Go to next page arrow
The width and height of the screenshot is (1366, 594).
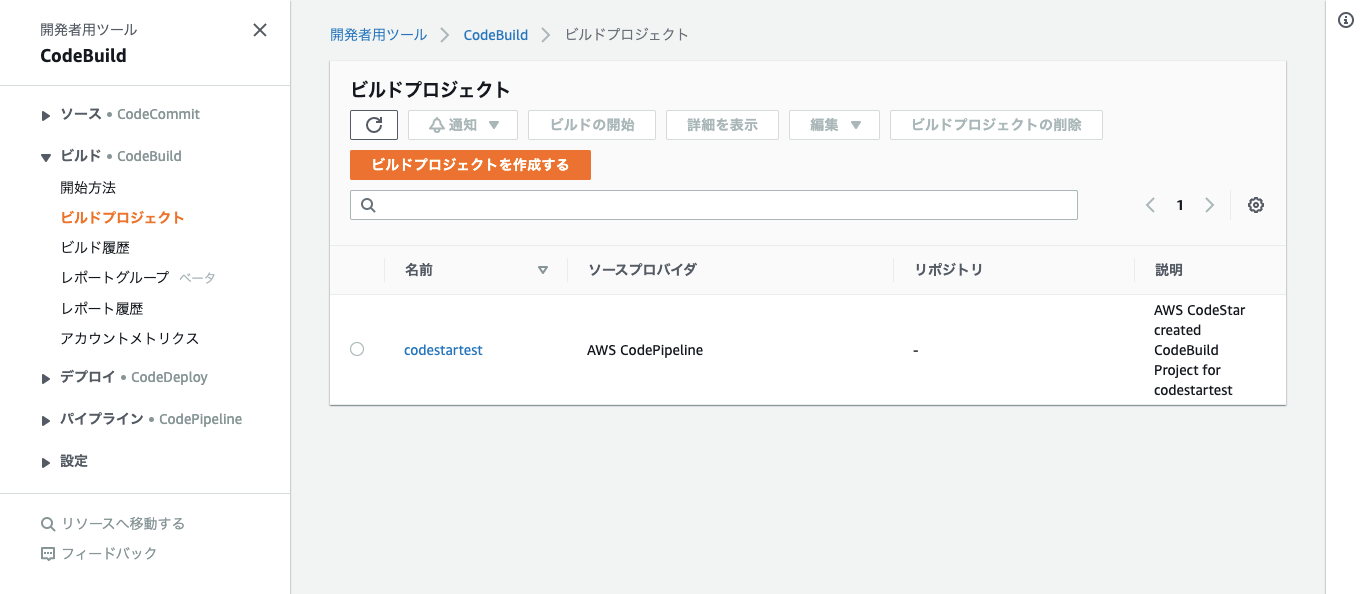click(x=1209, y=205)
